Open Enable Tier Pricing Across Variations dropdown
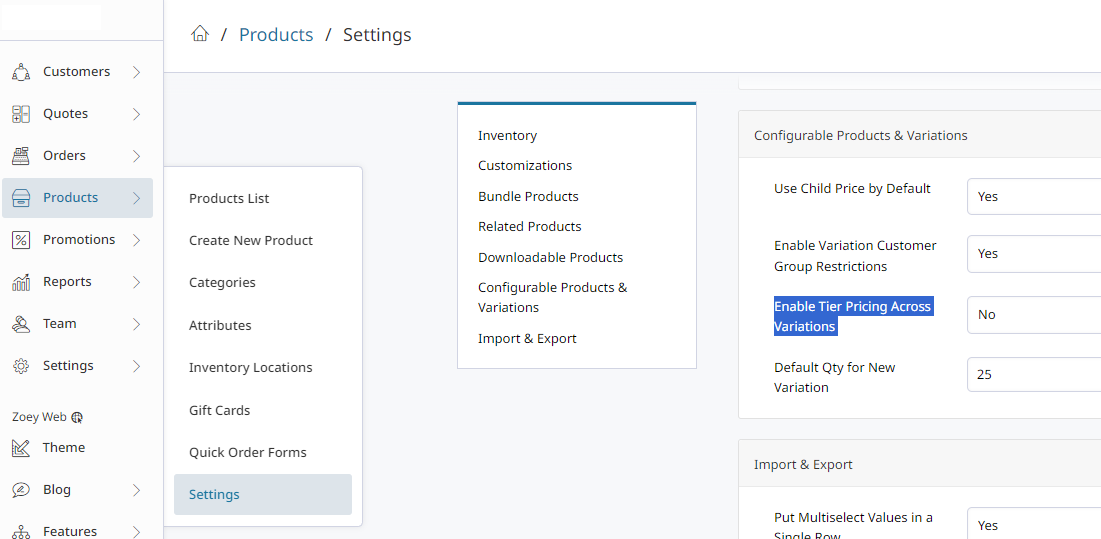This screenshot has width=1101, height=539. pyautogui.click(x=1033, y=314)
